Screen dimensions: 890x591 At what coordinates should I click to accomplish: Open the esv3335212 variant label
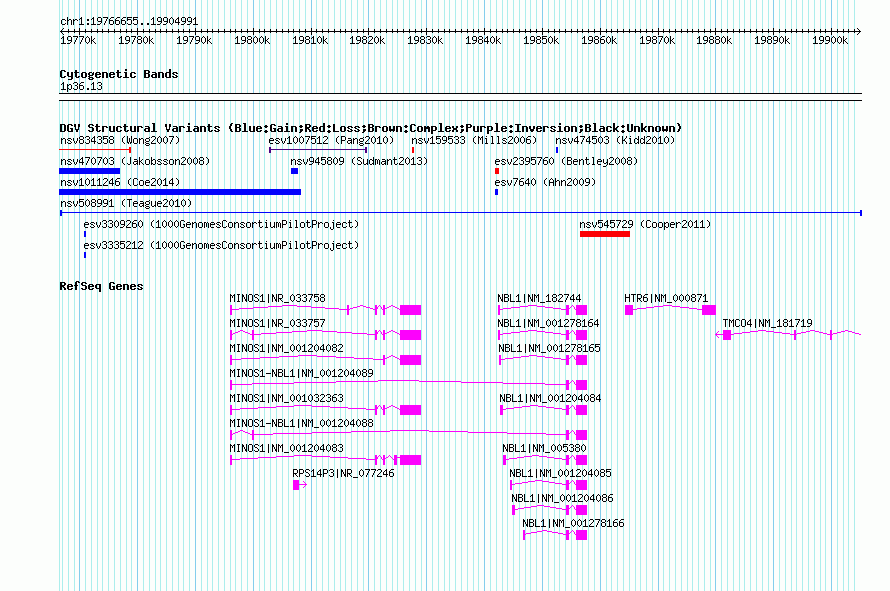[221, 245]
